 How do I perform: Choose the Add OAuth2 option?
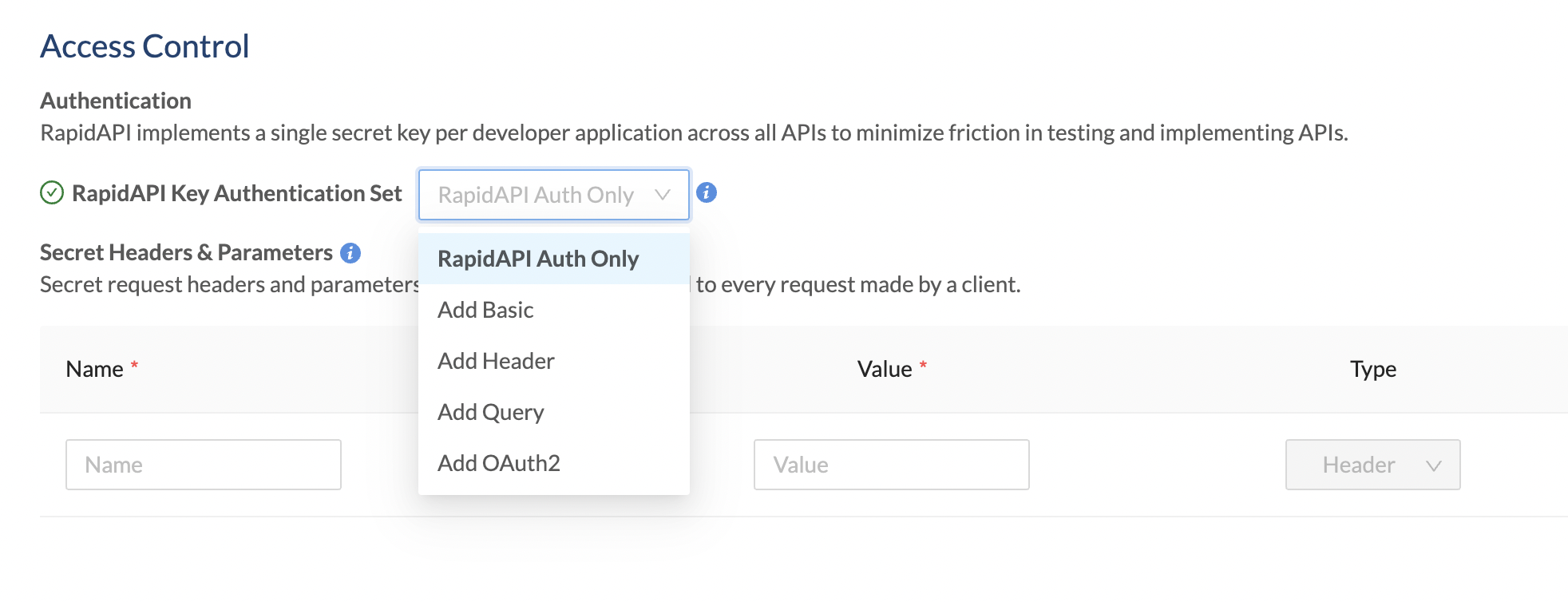point(554,463)
